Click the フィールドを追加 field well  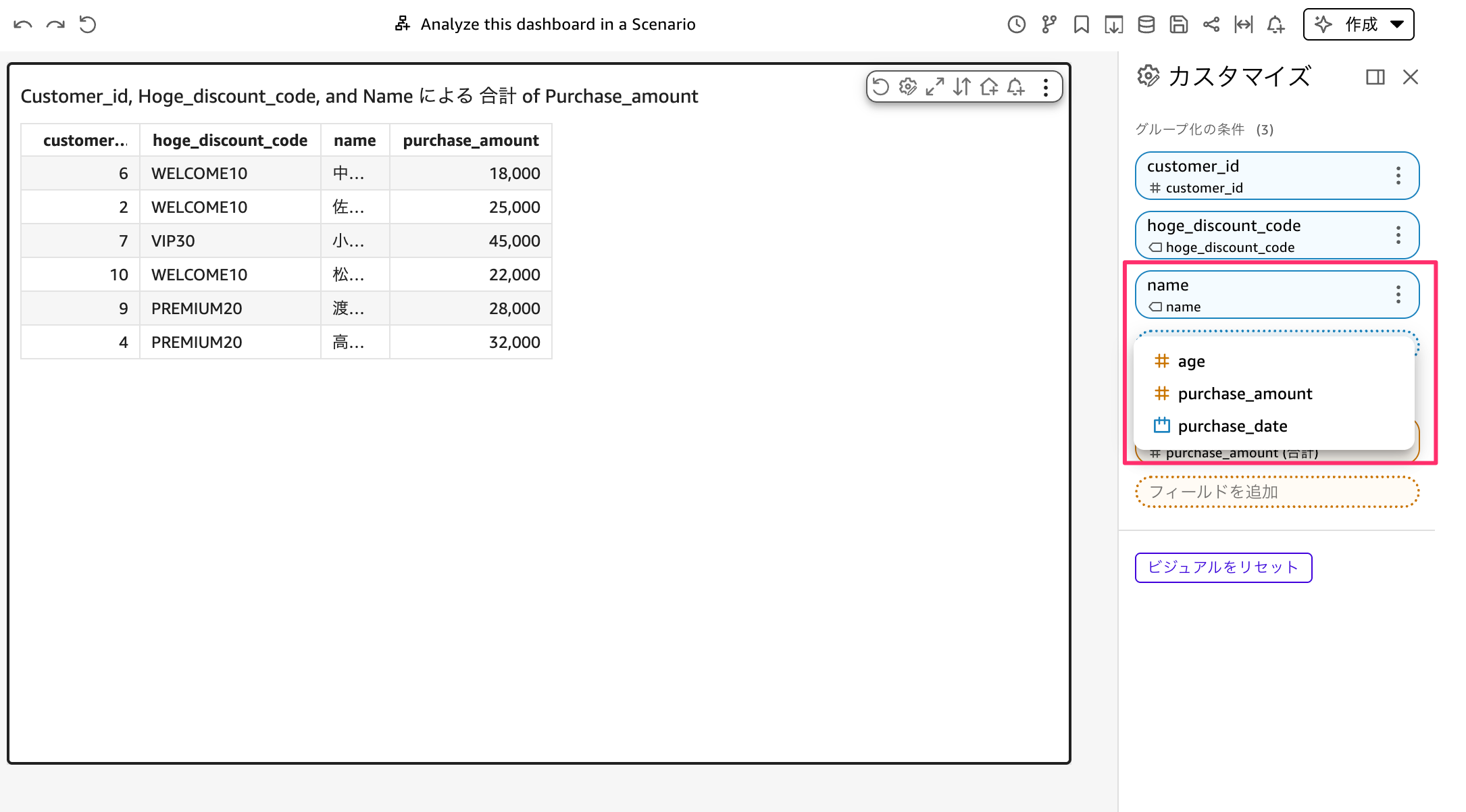coord(1277,492)
